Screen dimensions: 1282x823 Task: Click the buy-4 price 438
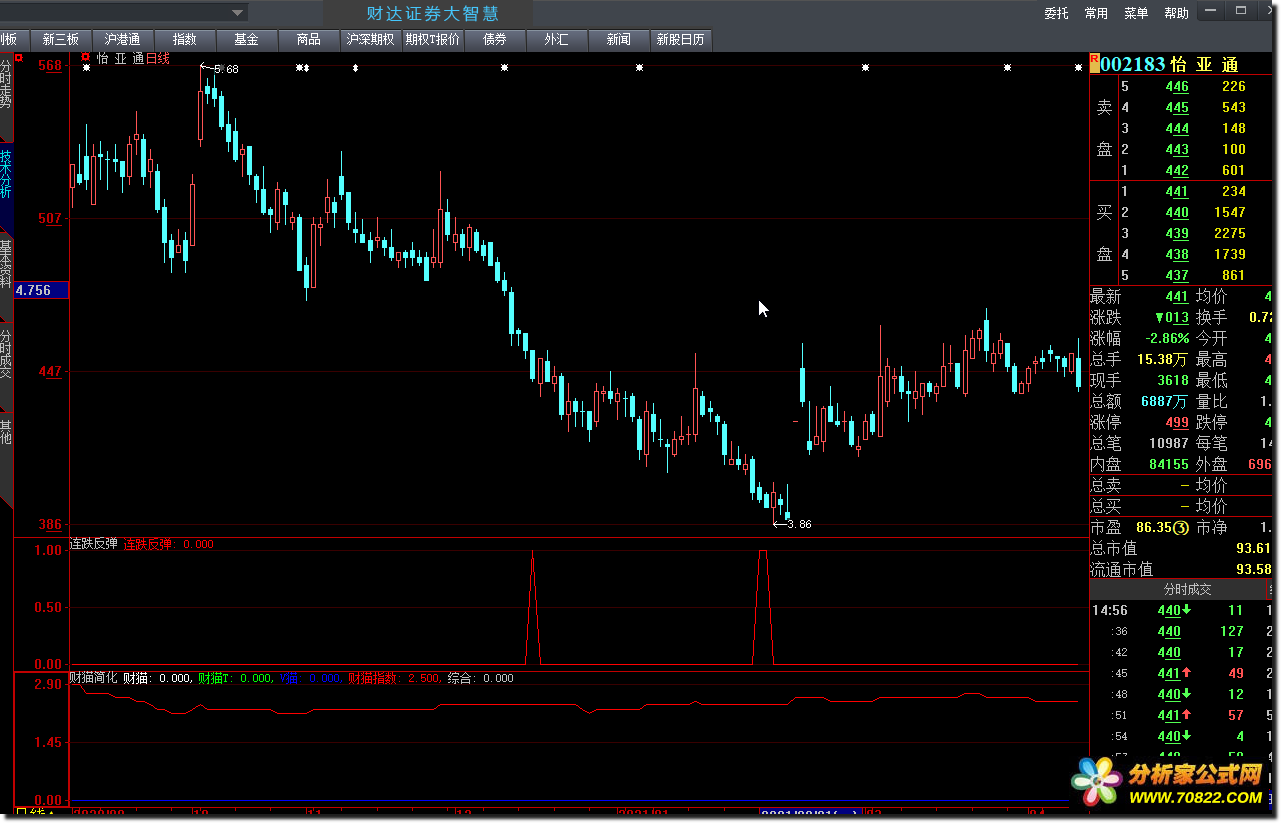(x=1177, y=254)
